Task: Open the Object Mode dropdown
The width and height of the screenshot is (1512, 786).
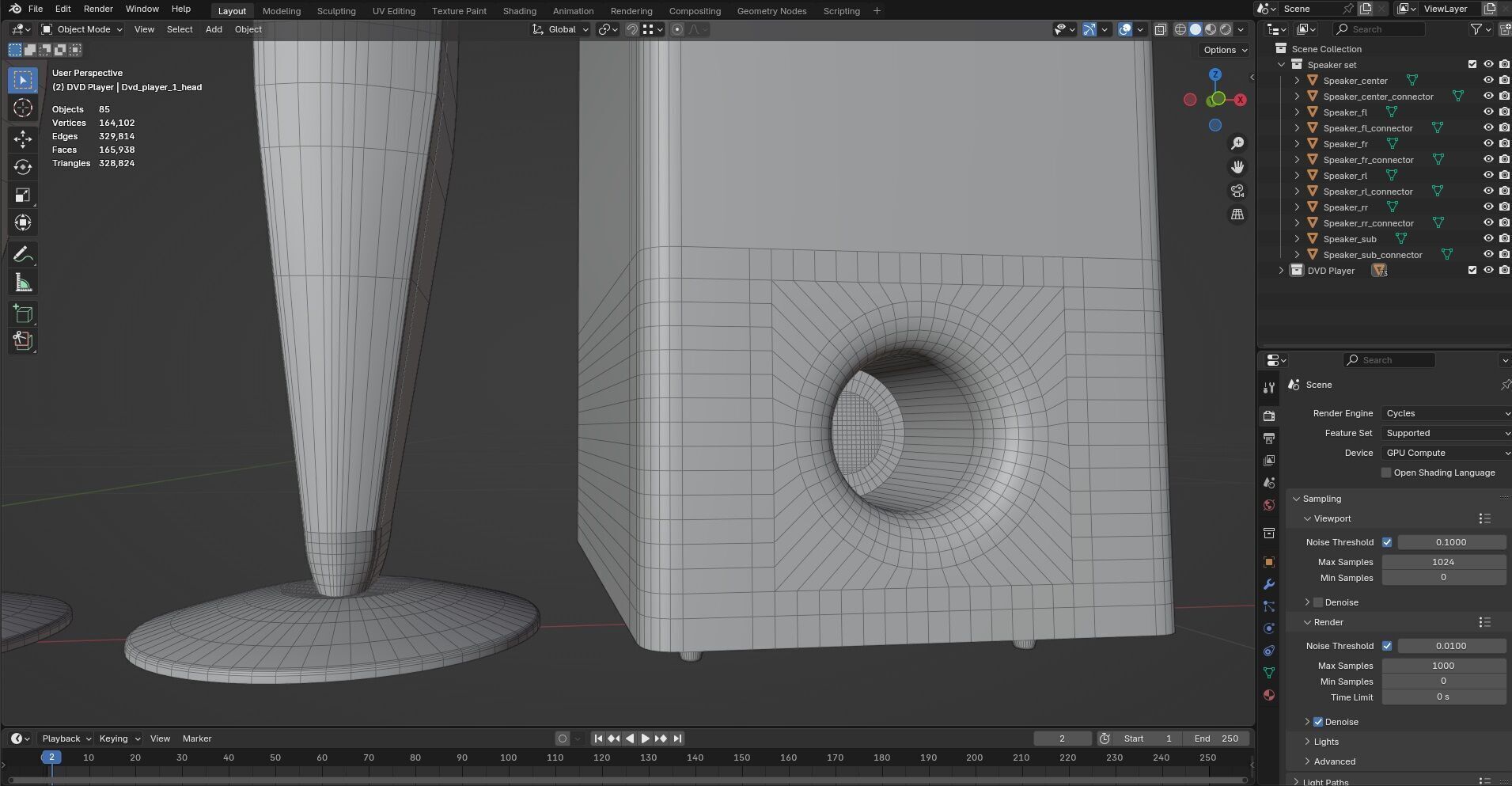Action: [82, 29]
